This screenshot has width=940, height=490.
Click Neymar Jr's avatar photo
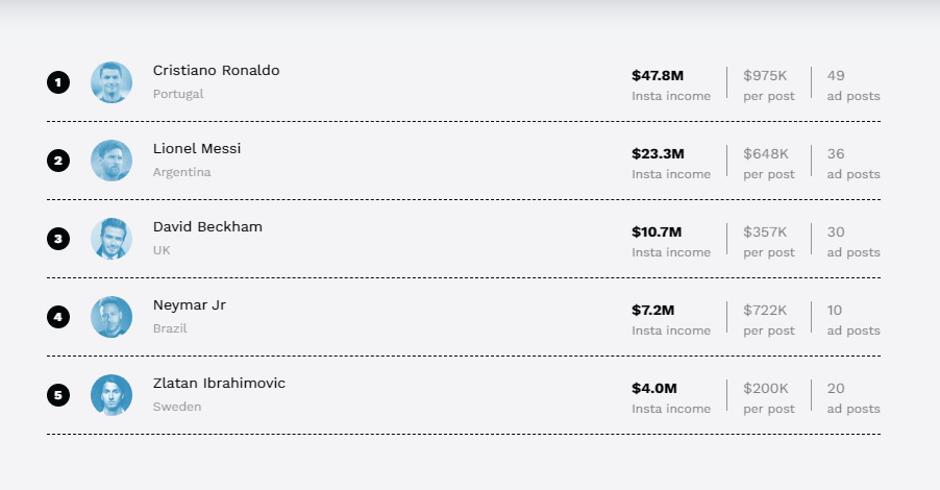(x=111, y=316)
